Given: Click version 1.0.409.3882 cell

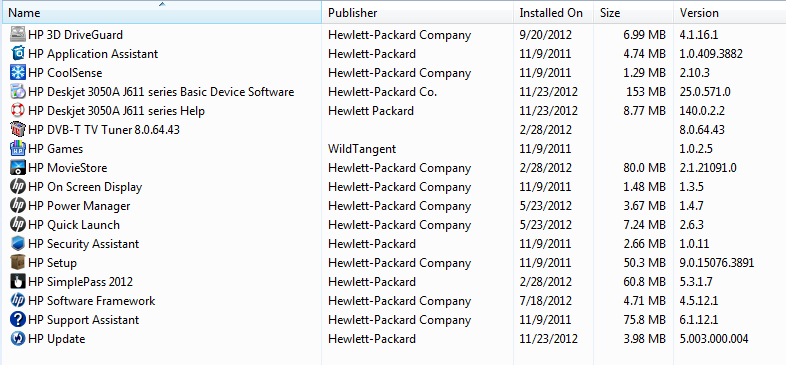Looking at the screenshot, I should [711, 54].
